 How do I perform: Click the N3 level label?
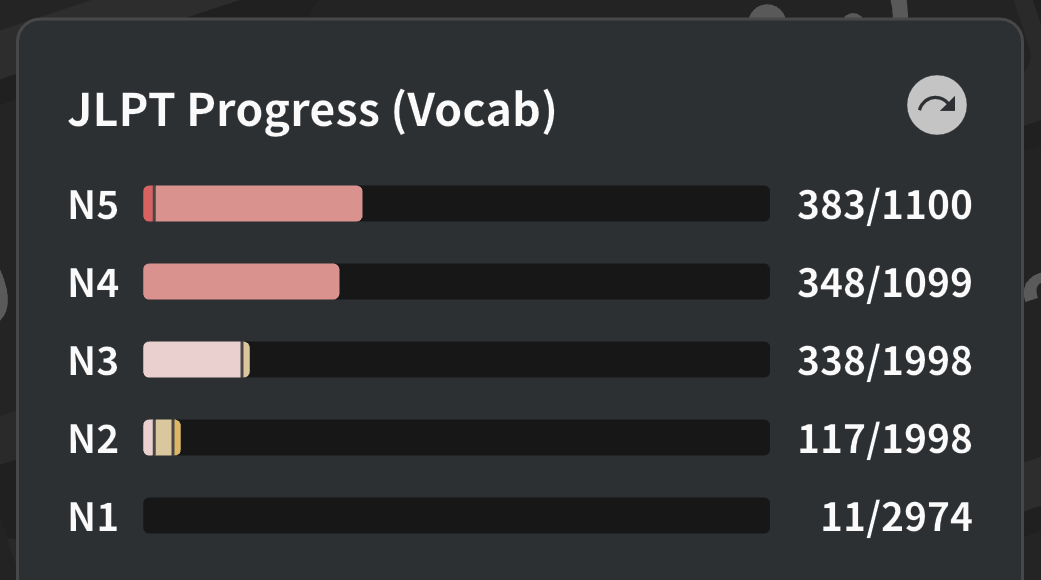tap(93, 361)
